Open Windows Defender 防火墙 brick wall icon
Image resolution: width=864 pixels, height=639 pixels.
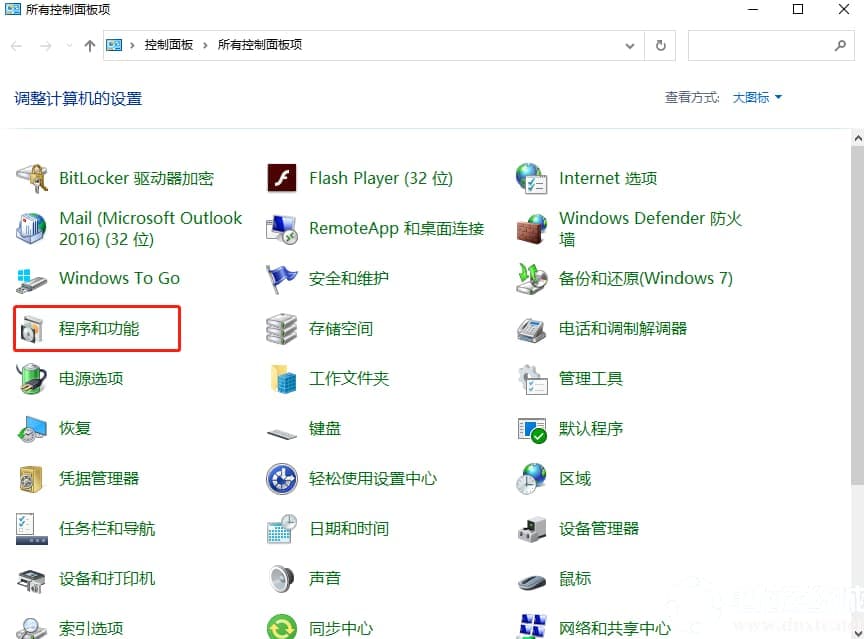(x=531, y=228)
